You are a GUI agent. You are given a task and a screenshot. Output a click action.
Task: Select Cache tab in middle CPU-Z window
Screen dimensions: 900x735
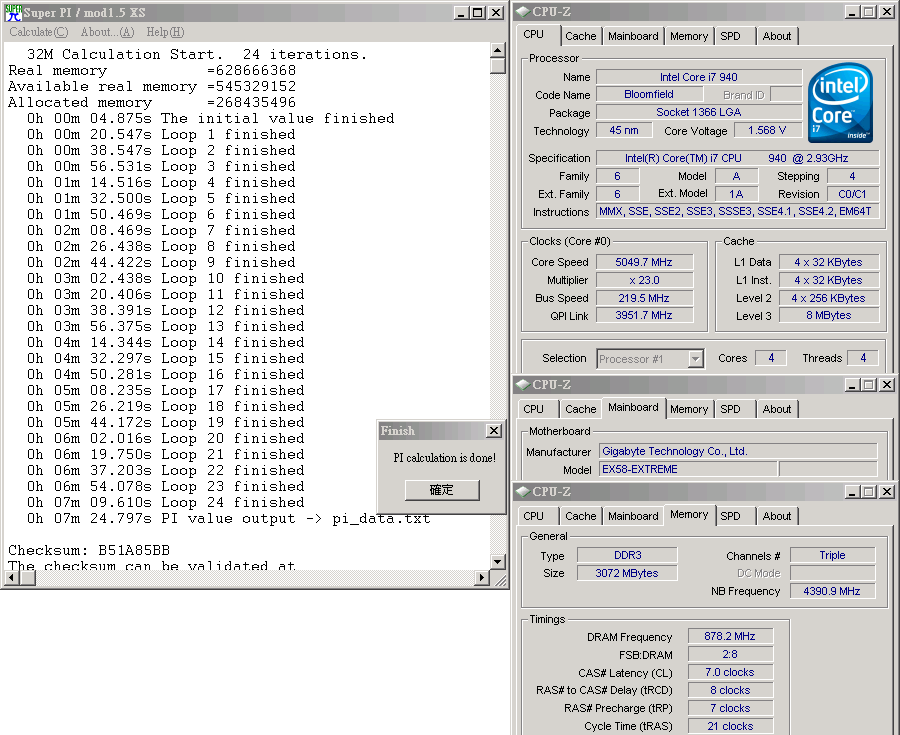tap(581, 409)
